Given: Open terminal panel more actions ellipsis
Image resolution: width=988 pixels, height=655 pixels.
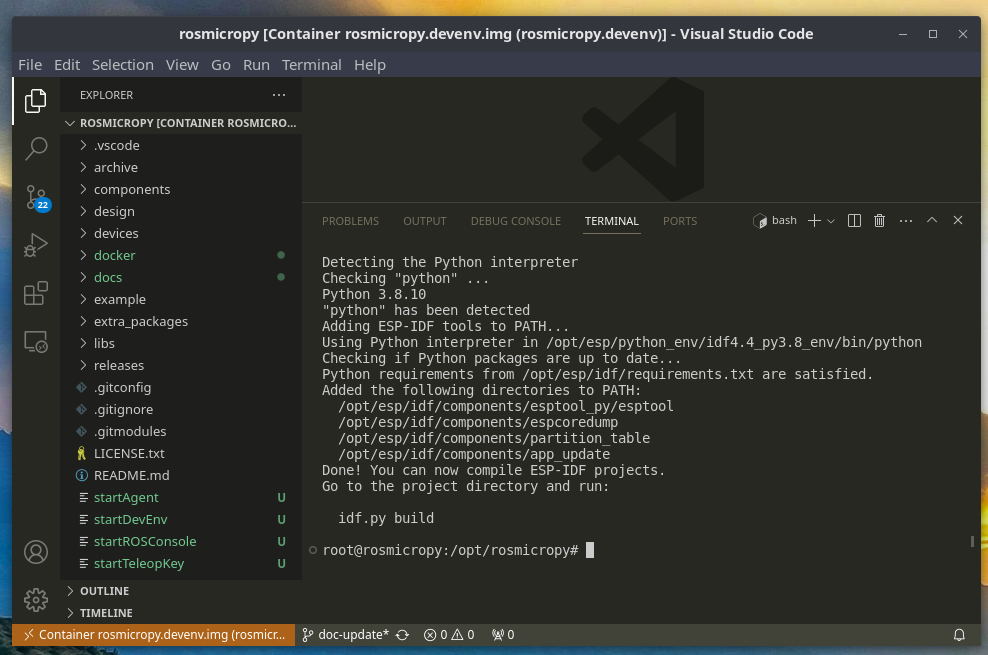Looking at the screenshot, I should tap(906, 220).
